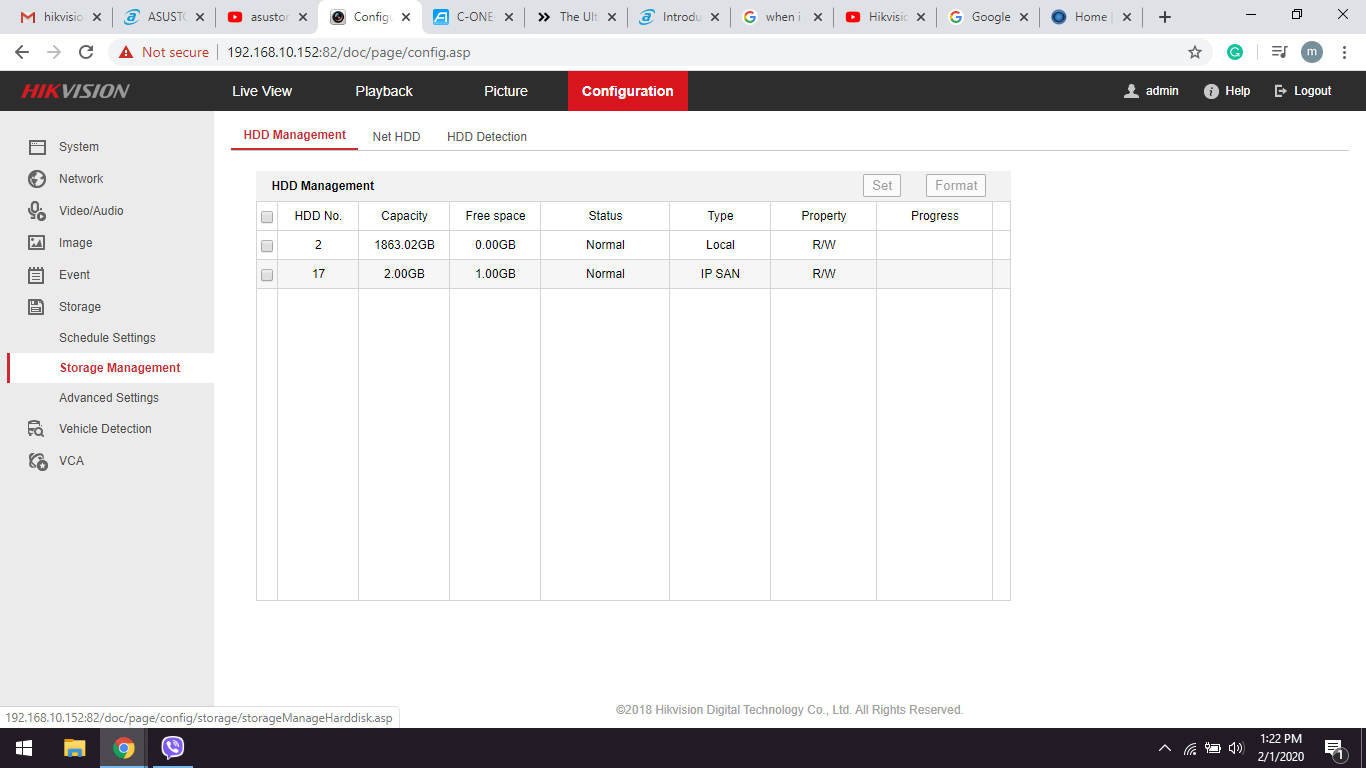Open Network settings globe icon

point(37,179)
